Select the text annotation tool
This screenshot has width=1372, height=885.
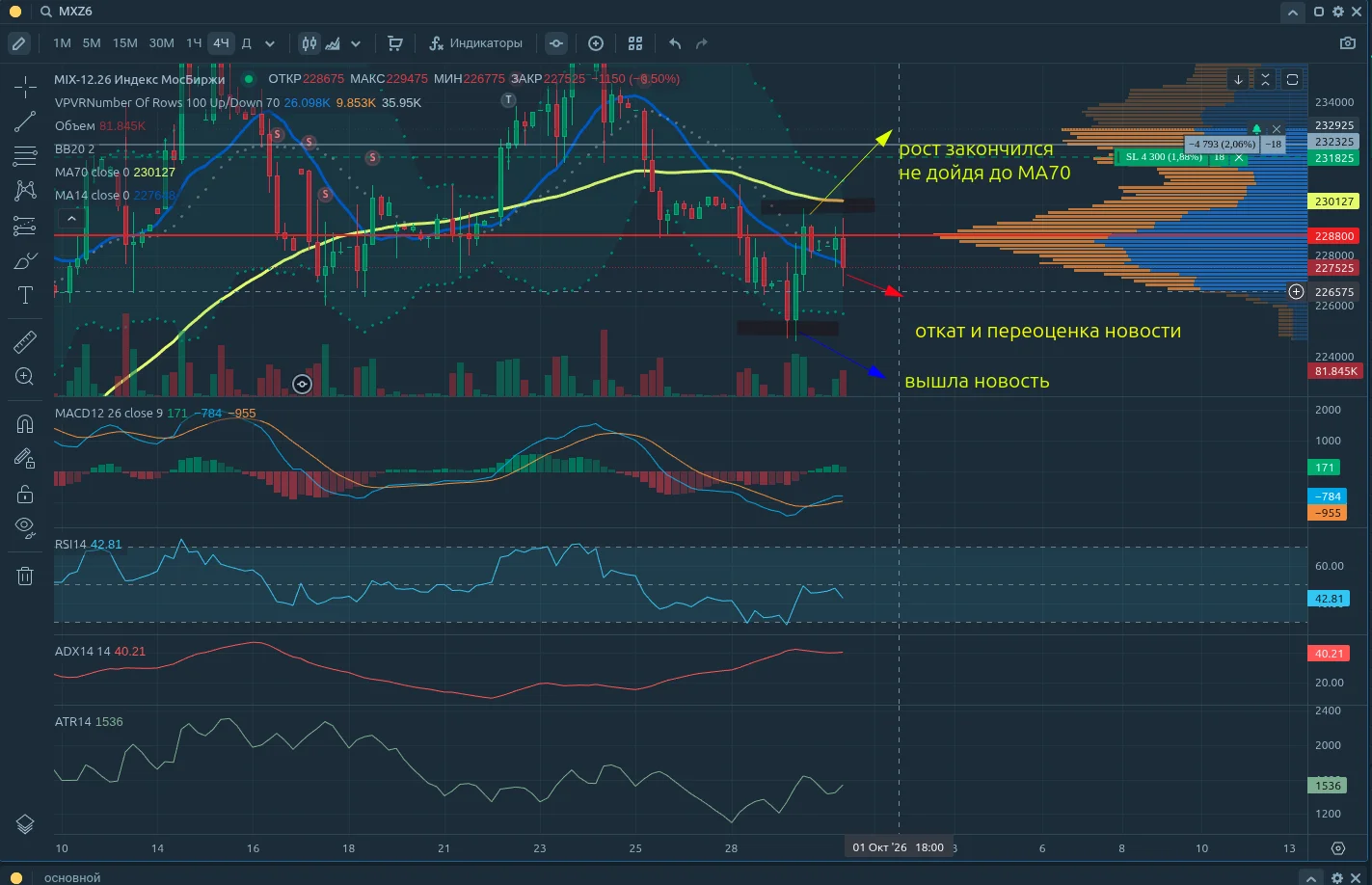pyautogui.click(x=25, y=295)
